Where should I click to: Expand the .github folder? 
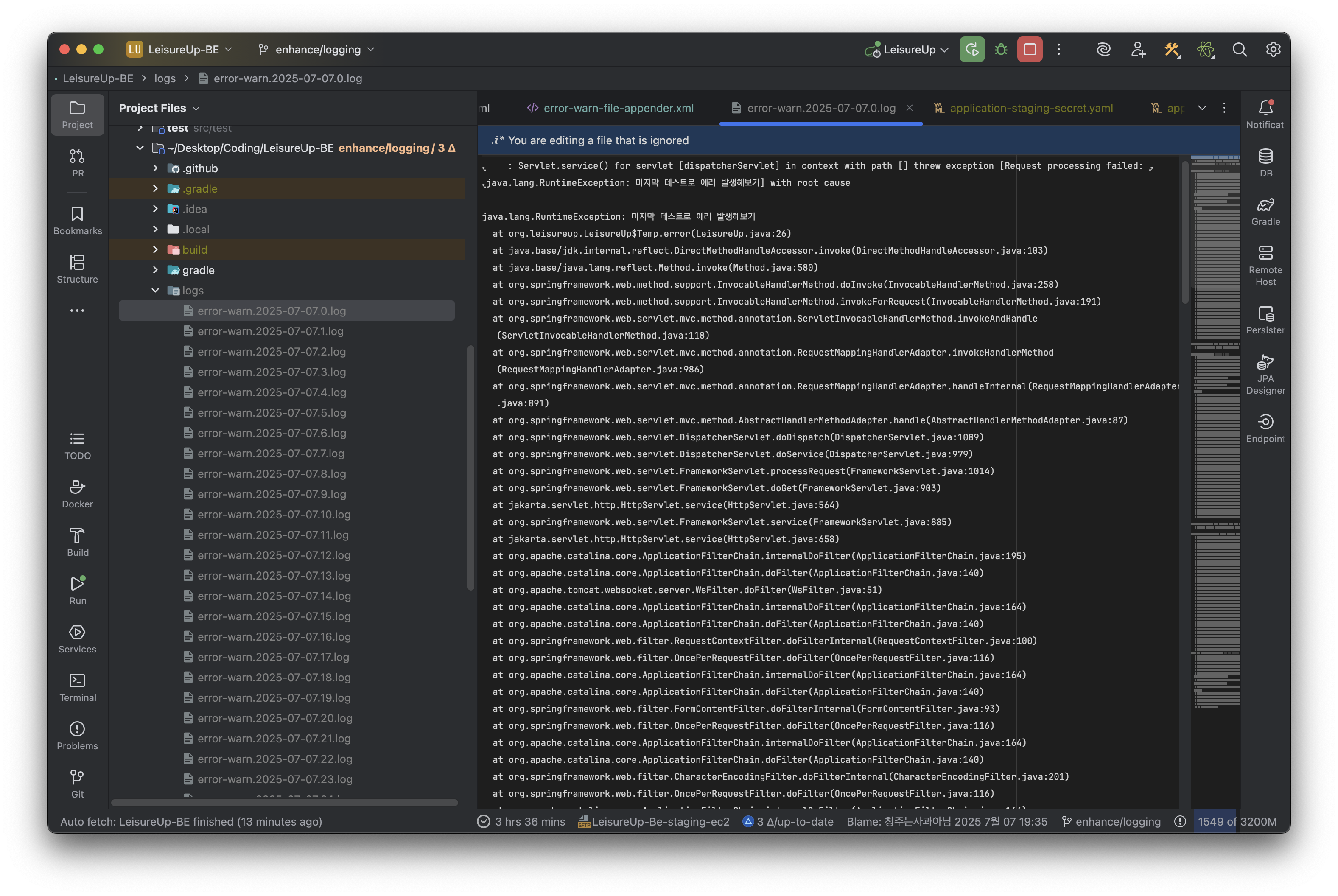[x=155, y=168]
